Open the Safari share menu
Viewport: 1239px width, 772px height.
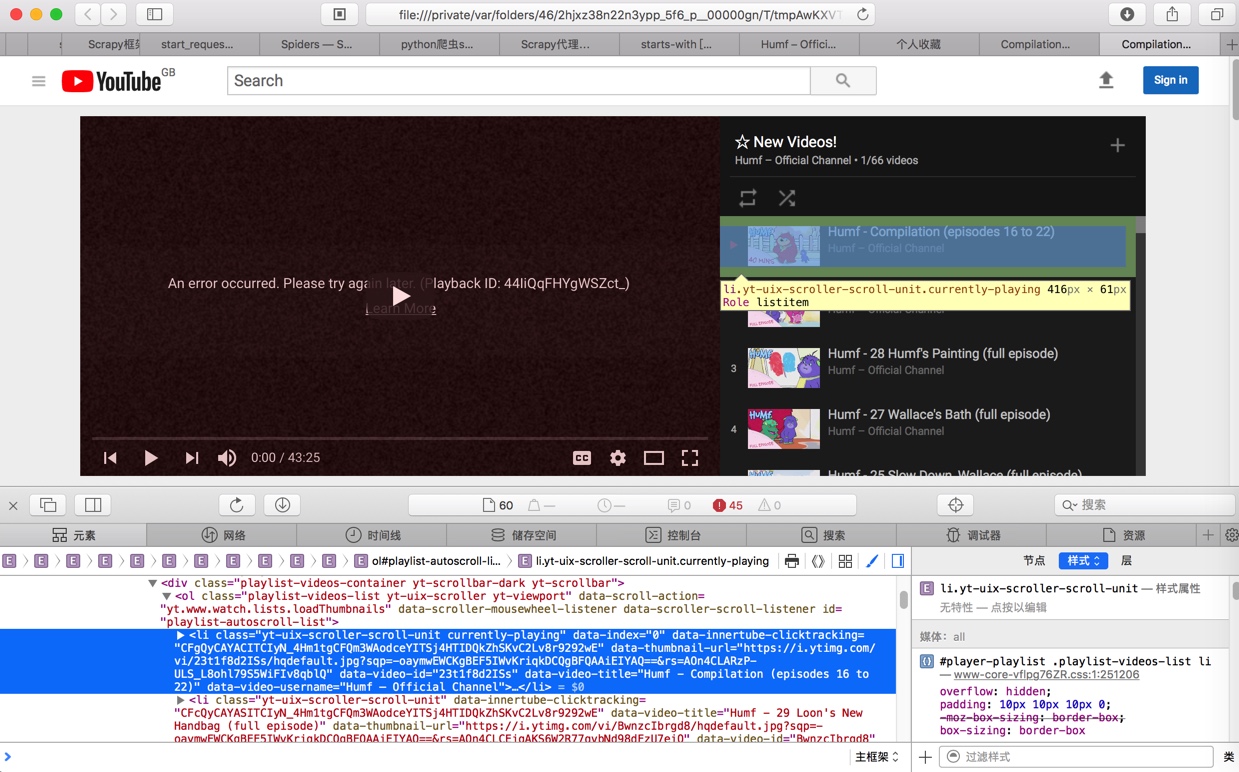1172,14
